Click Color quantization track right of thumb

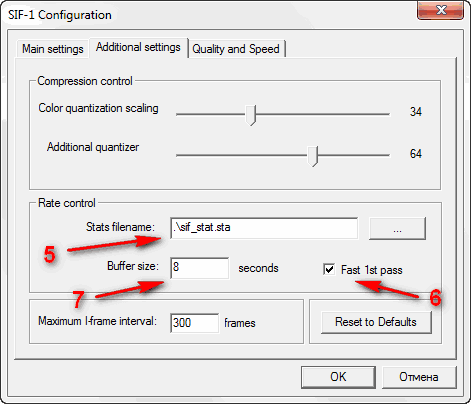(x=323, y=114)
